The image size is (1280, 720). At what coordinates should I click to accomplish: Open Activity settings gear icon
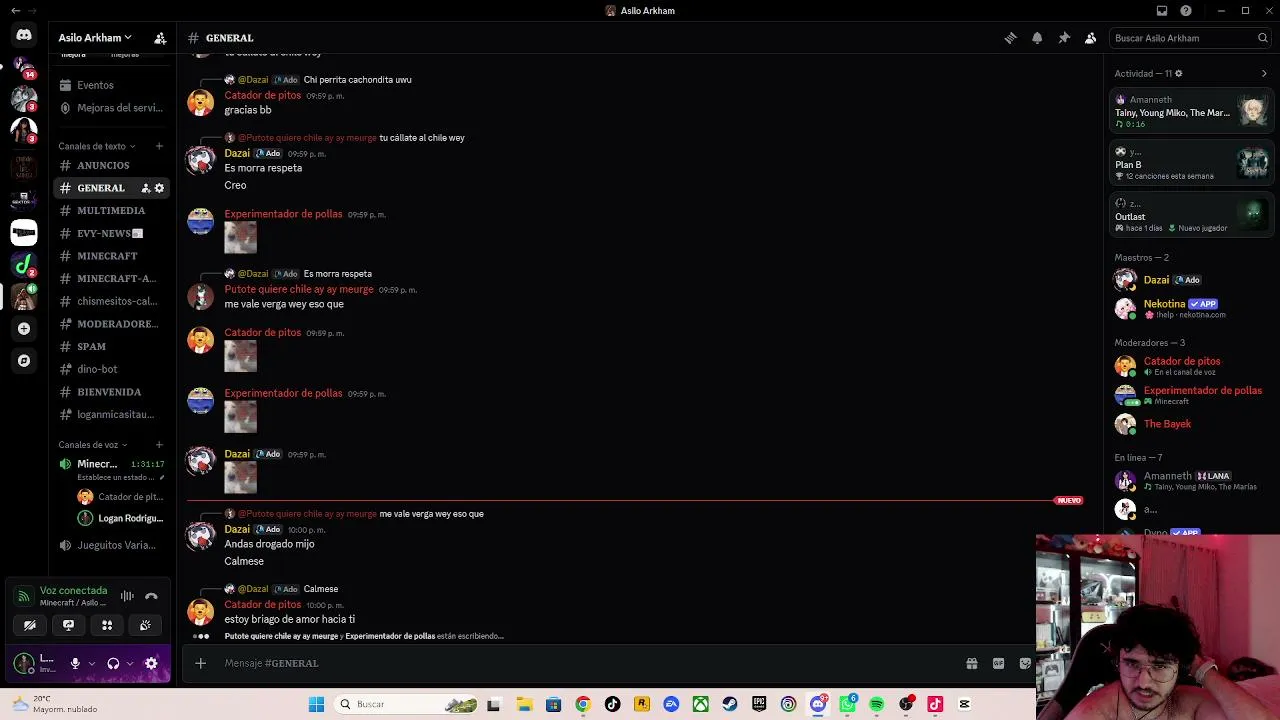click(x=1178, y=74)
